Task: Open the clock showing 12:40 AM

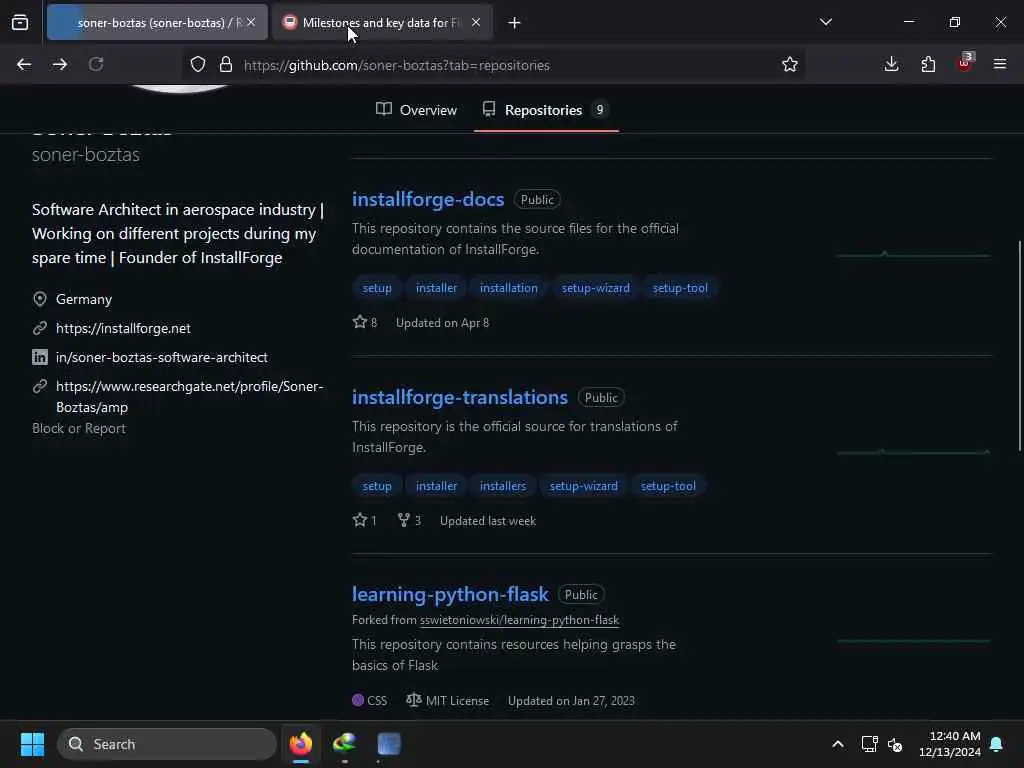Action: (x=950, y=744)
